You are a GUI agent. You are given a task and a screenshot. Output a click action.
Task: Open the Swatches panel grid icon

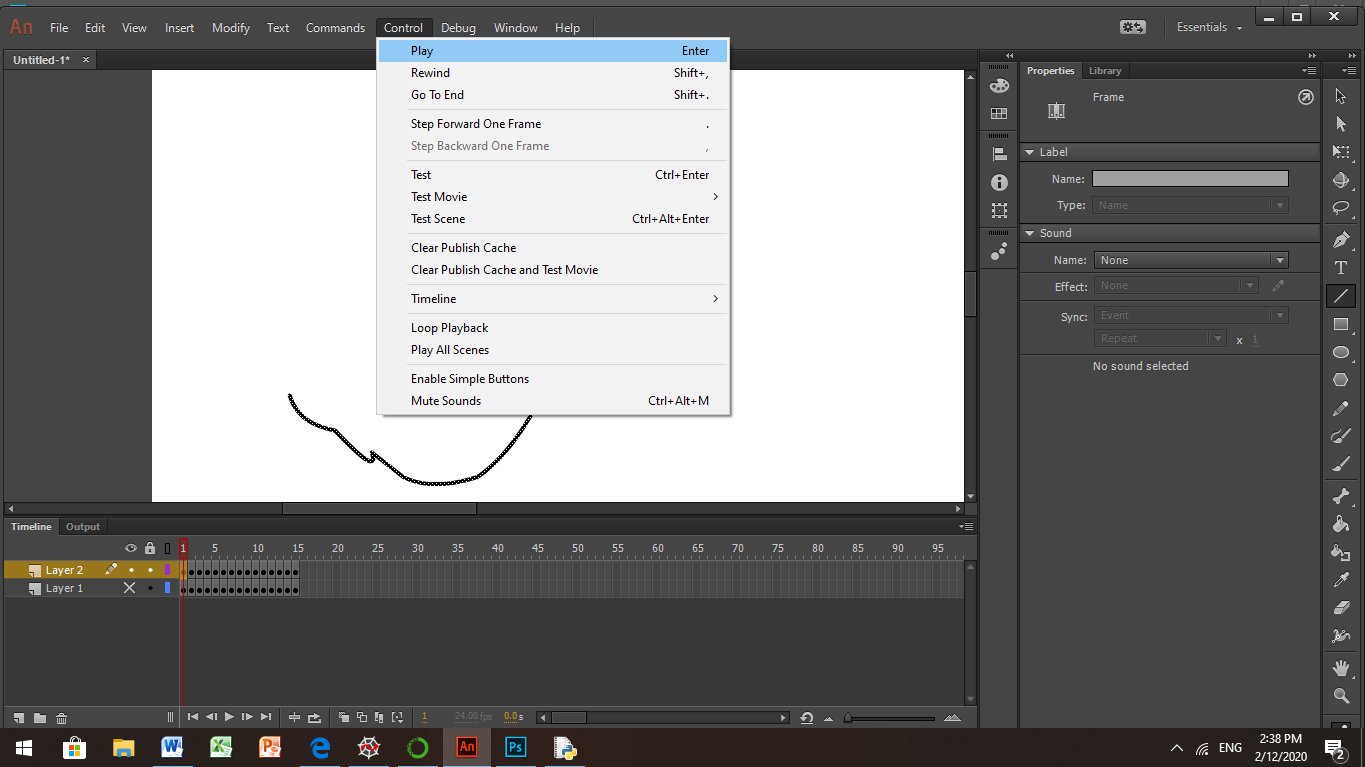pos(998,114)
